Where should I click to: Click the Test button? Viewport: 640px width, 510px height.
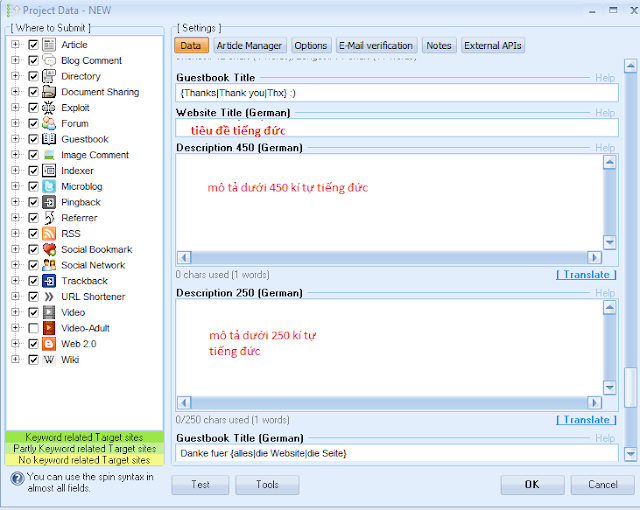click(x=200, y=485)
